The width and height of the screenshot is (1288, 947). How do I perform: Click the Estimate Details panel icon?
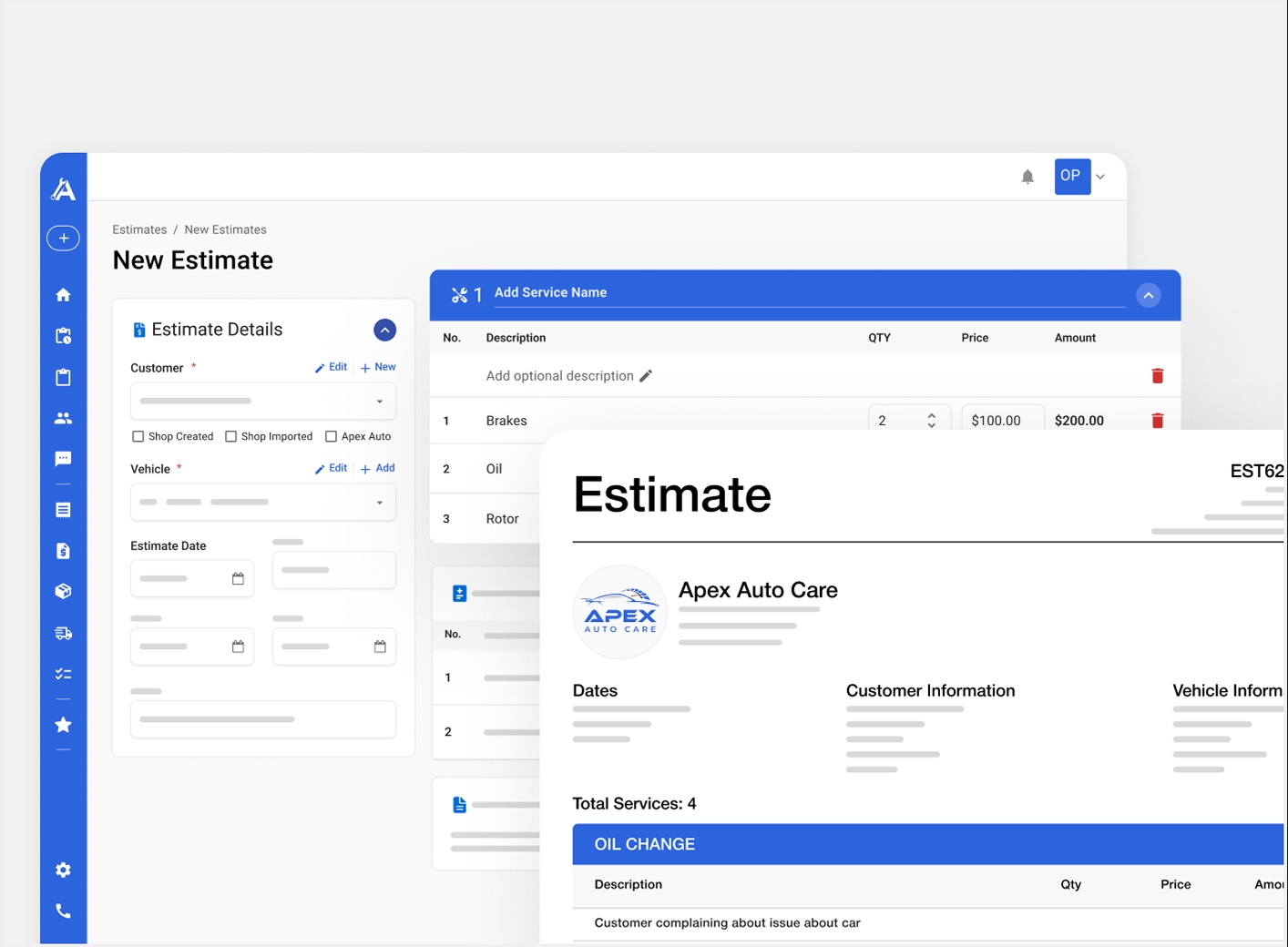[139, 330]
